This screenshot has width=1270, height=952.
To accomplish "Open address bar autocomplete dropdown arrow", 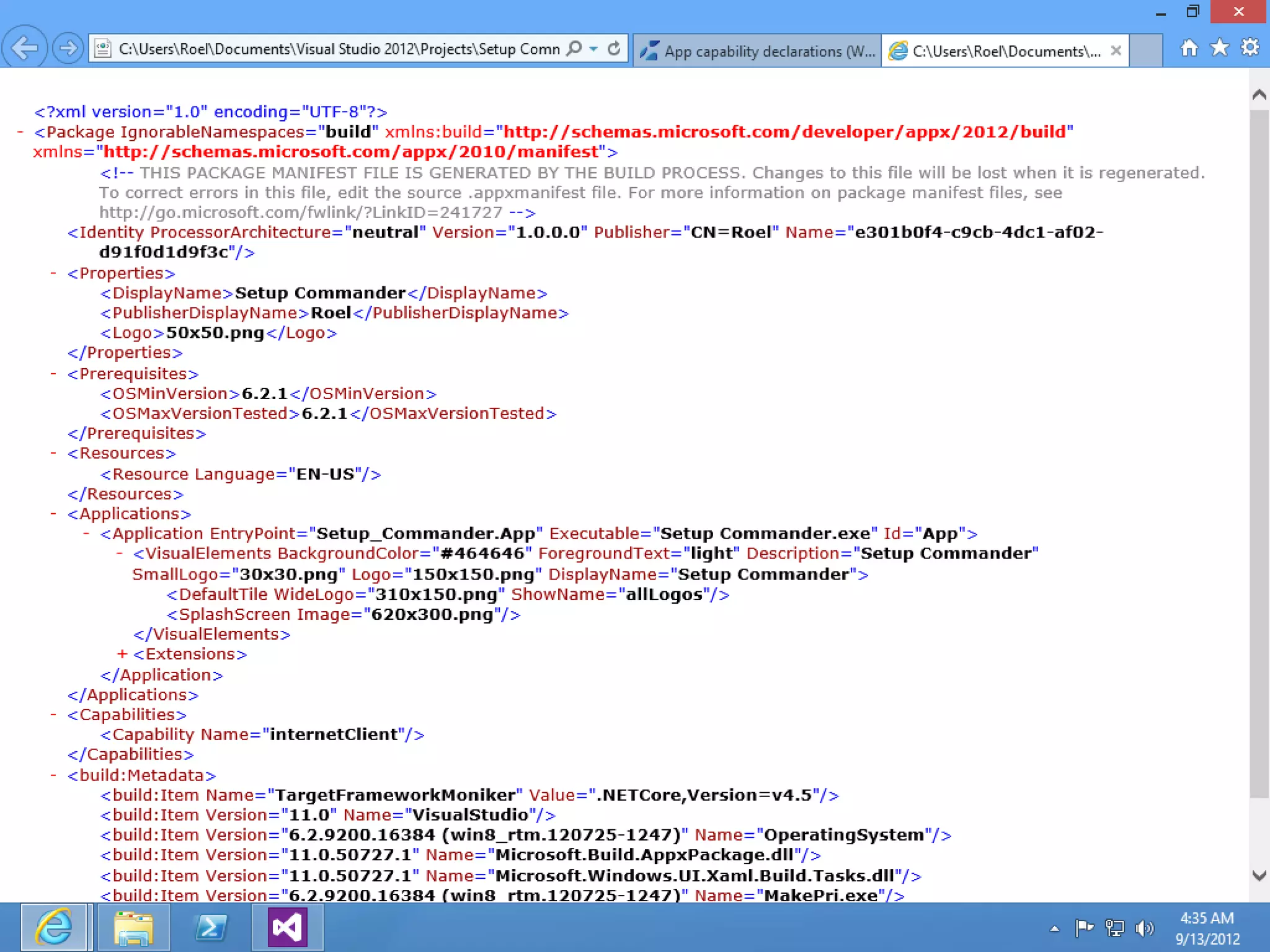I will [x=594, y=48].
